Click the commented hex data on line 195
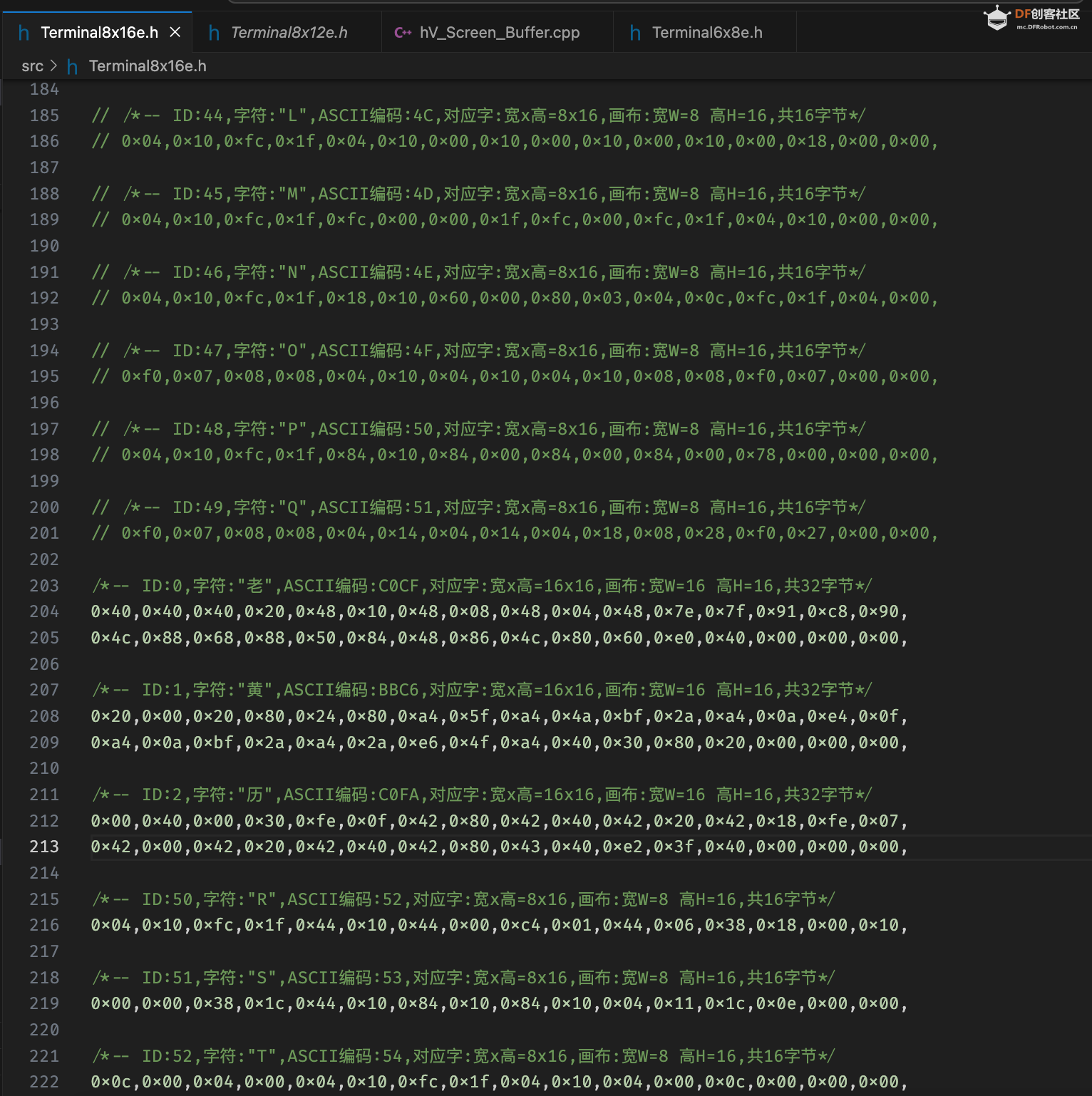 (x=515, y=376)
